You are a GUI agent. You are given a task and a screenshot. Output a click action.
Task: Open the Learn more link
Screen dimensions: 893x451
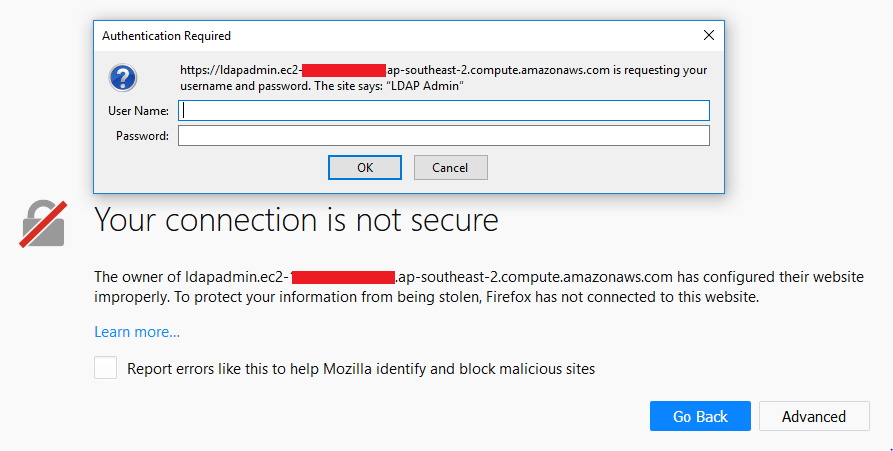coord(137,332)
